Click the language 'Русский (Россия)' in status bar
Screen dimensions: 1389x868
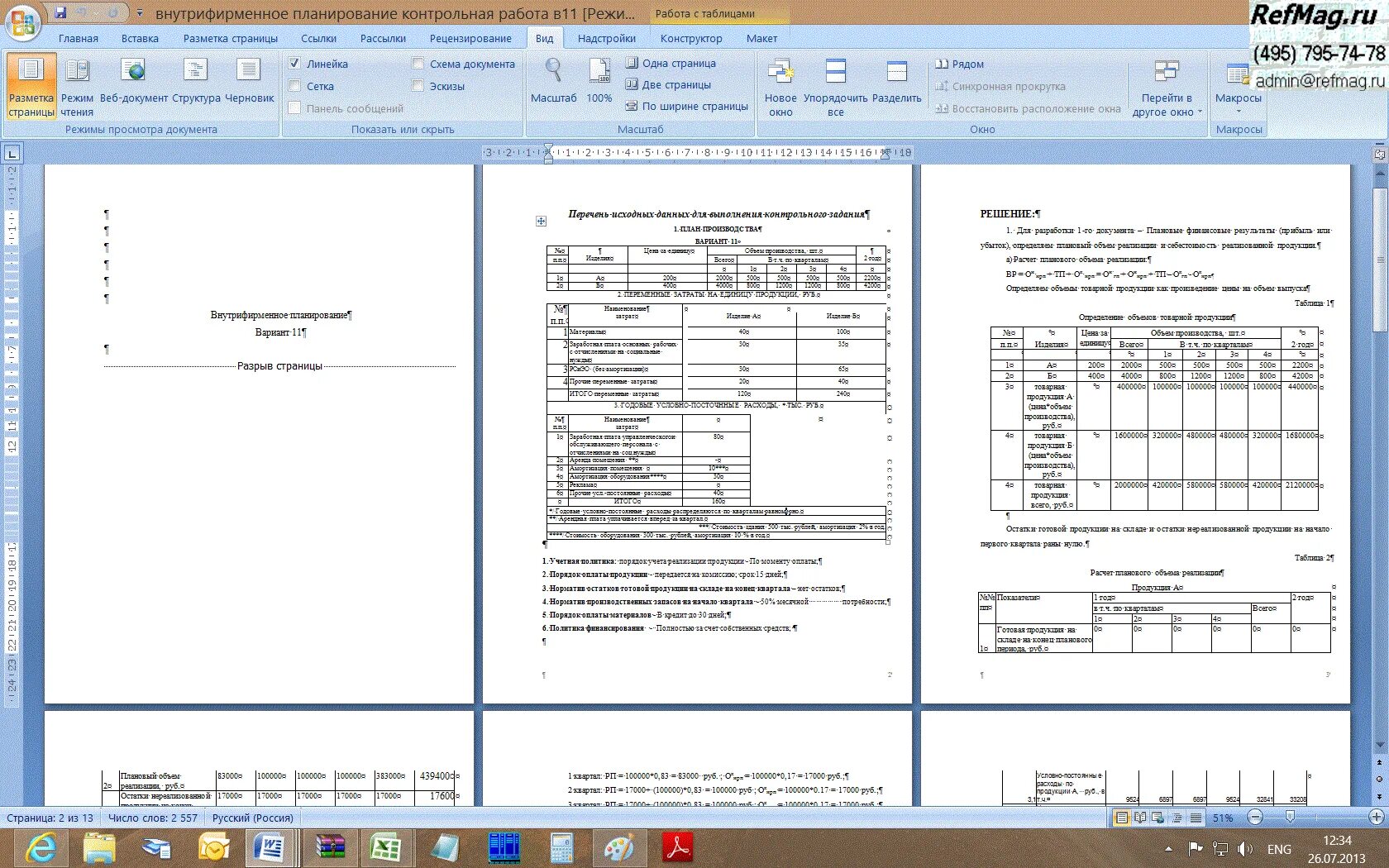pyautogui.click(x=252, y=818)
